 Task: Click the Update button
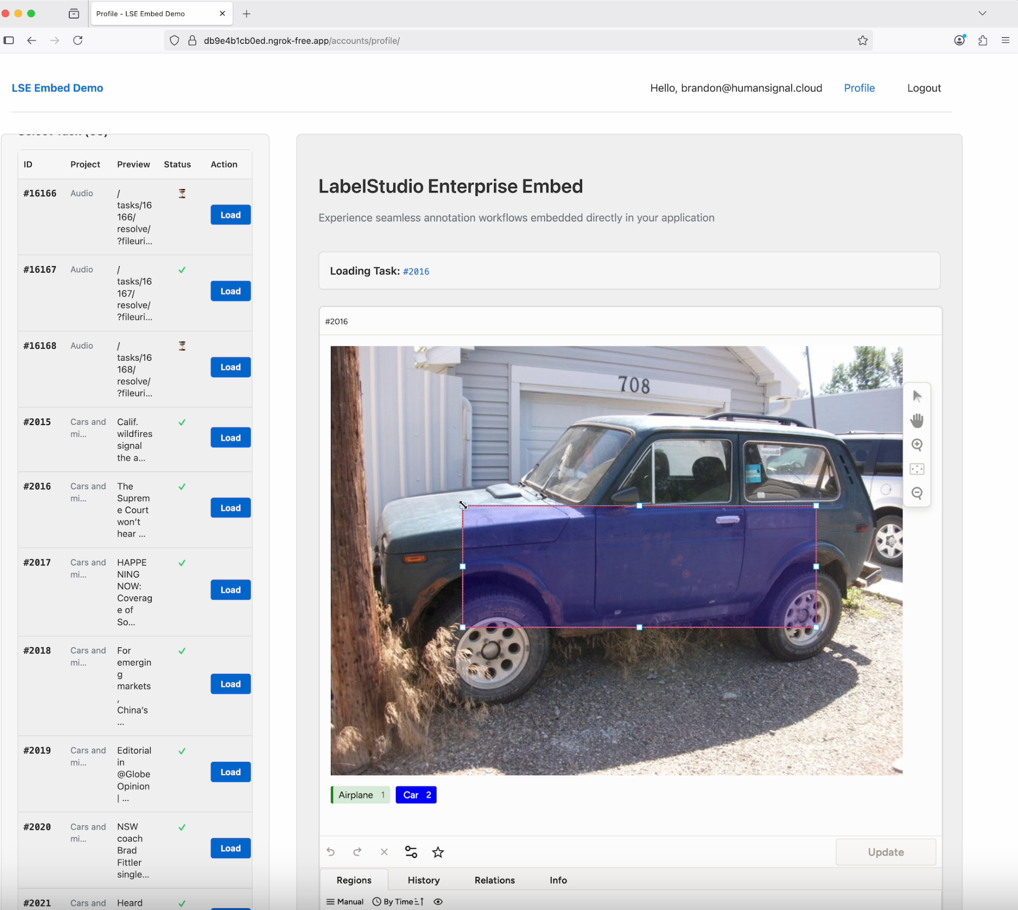tap(886, 852)
